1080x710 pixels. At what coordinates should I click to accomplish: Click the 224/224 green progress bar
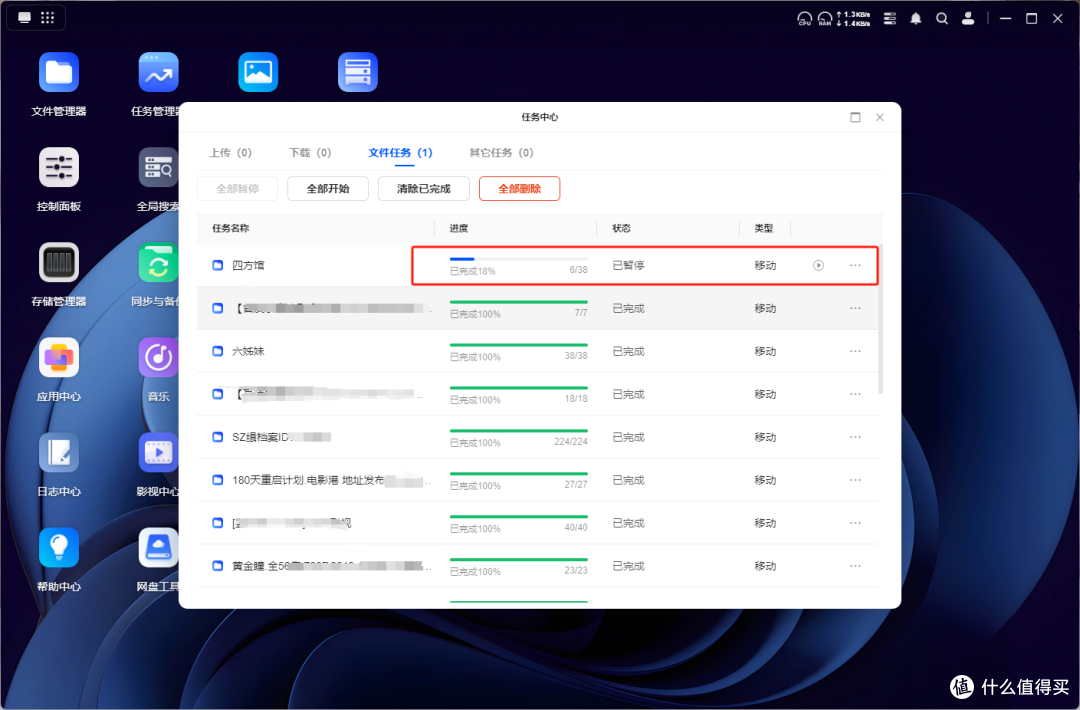[519, 431]
